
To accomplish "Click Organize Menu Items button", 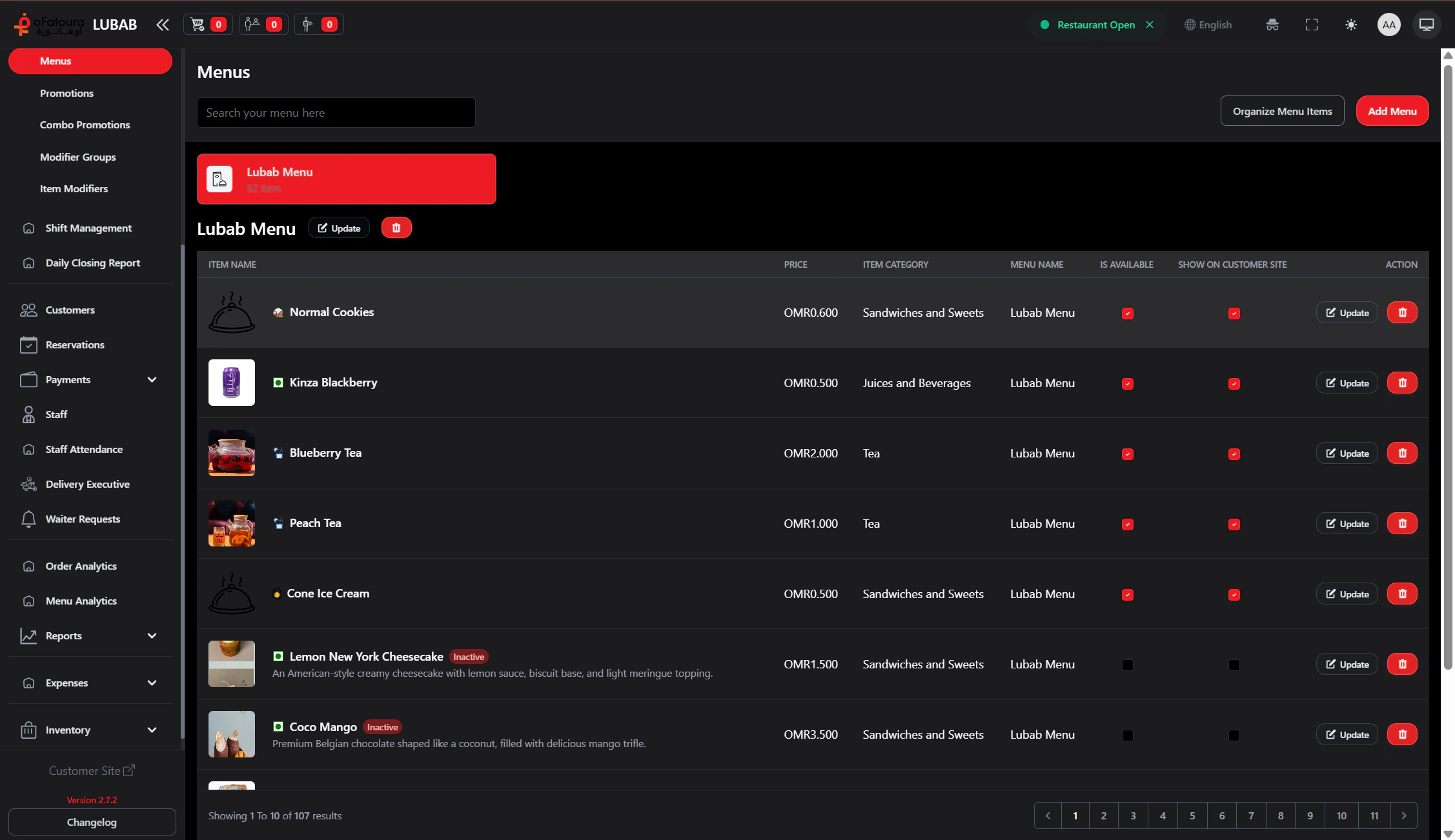I will point(1282,111).
